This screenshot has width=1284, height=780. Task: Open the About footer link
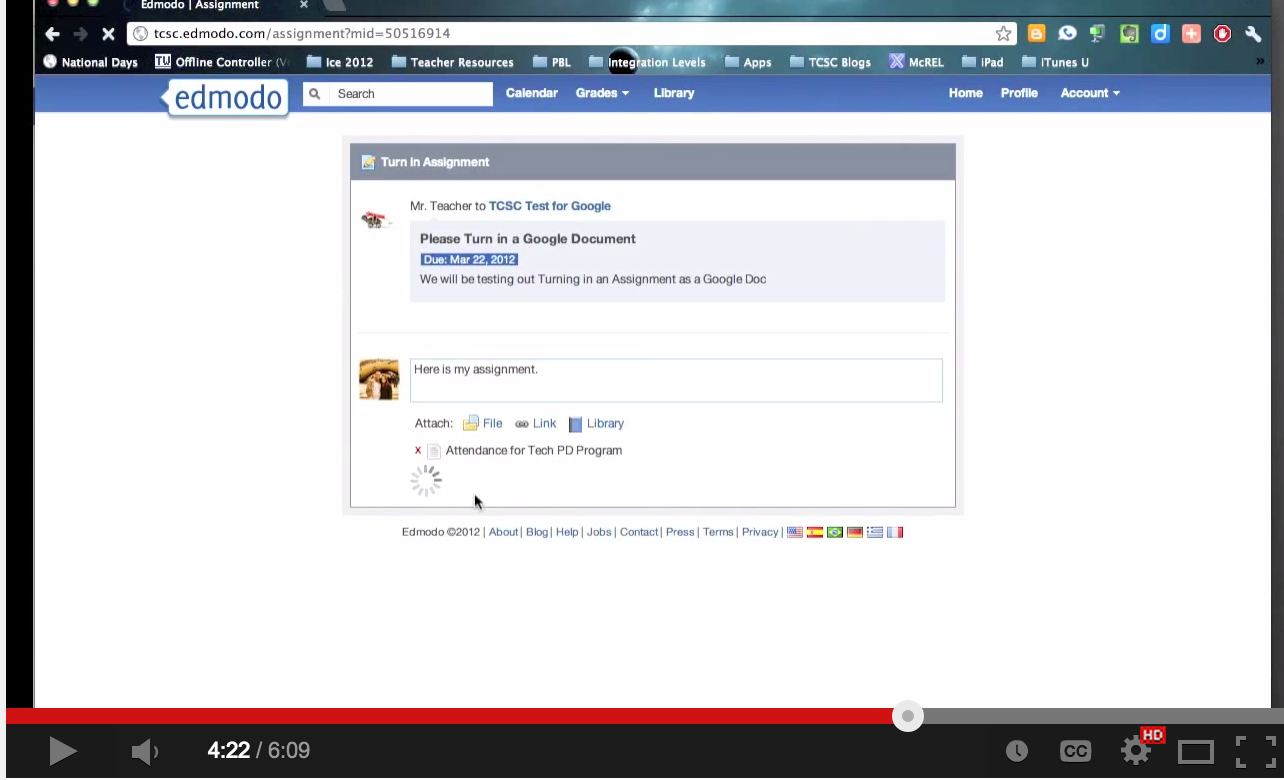point(503,532)
